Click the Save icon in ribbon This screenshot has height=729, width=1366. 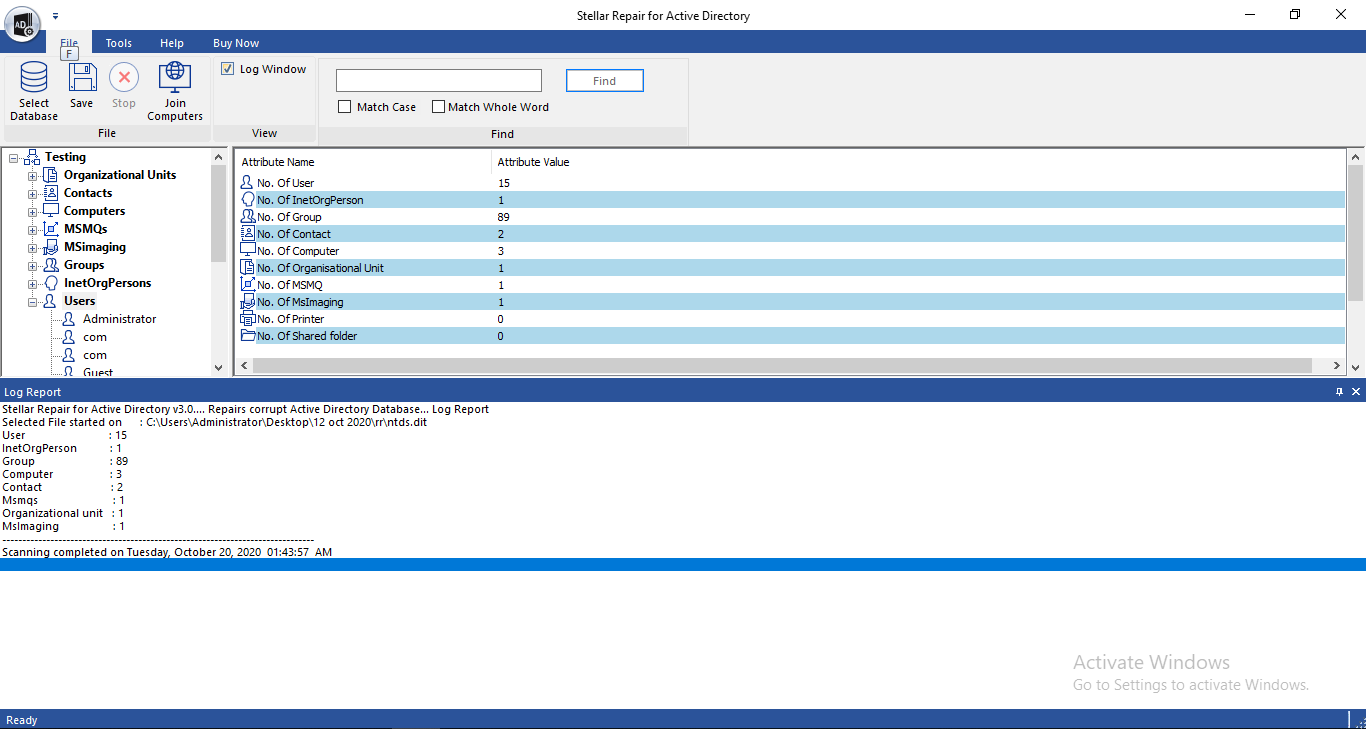81,78
